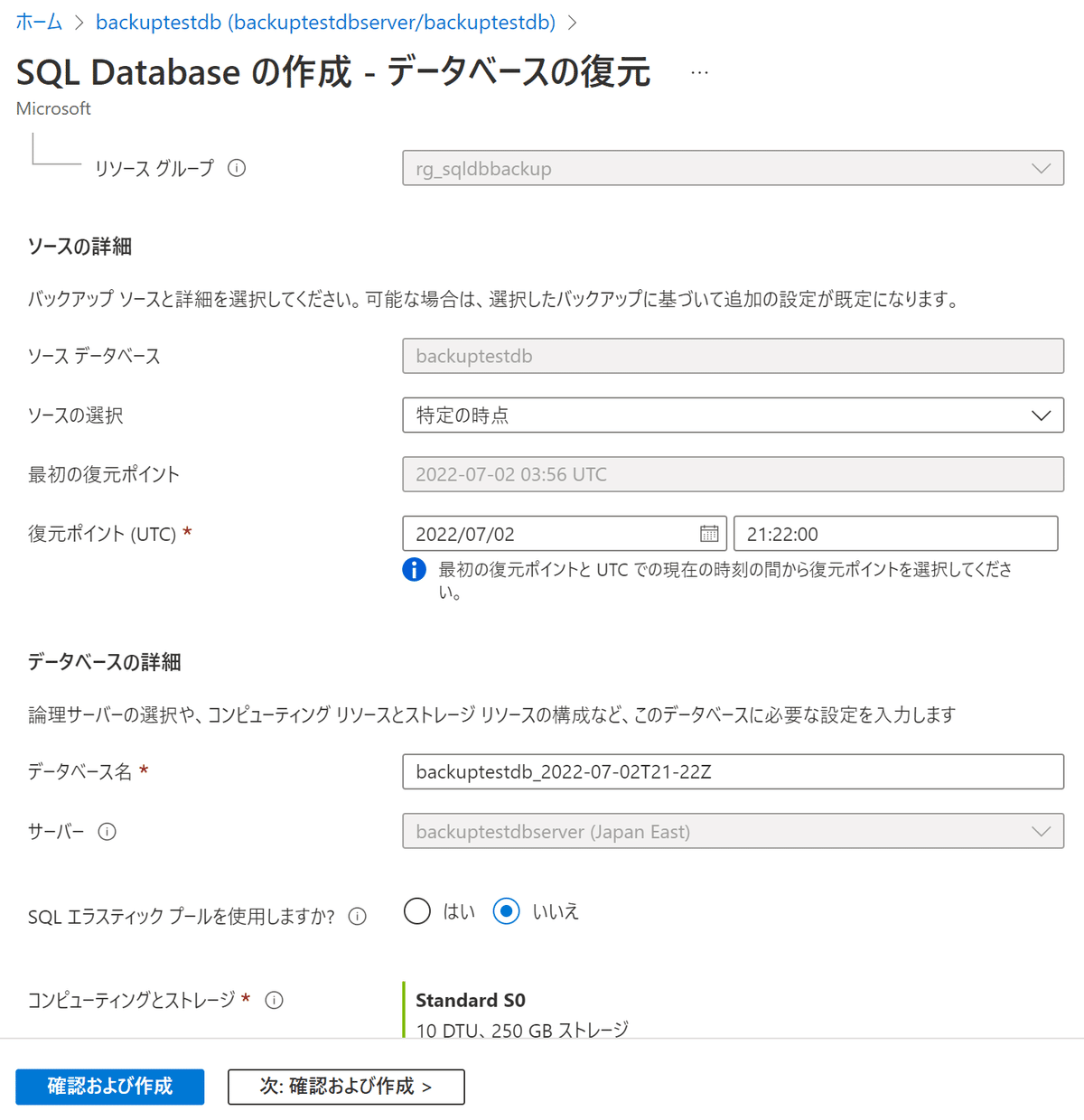This screenshot has height=1120, width=1084.
Task: Click the blue information icon below restore point
Action: pos(414,570)
